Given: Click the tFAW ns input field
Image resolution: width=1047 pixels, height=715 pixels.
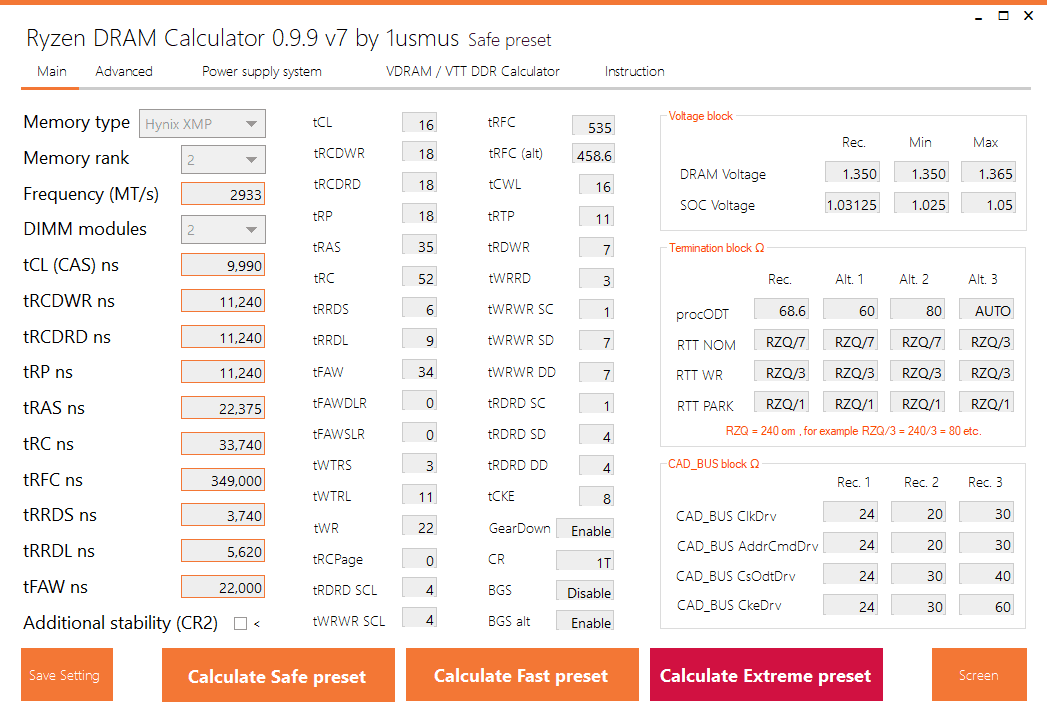Looking at the screenshot, I should [223, 587].
